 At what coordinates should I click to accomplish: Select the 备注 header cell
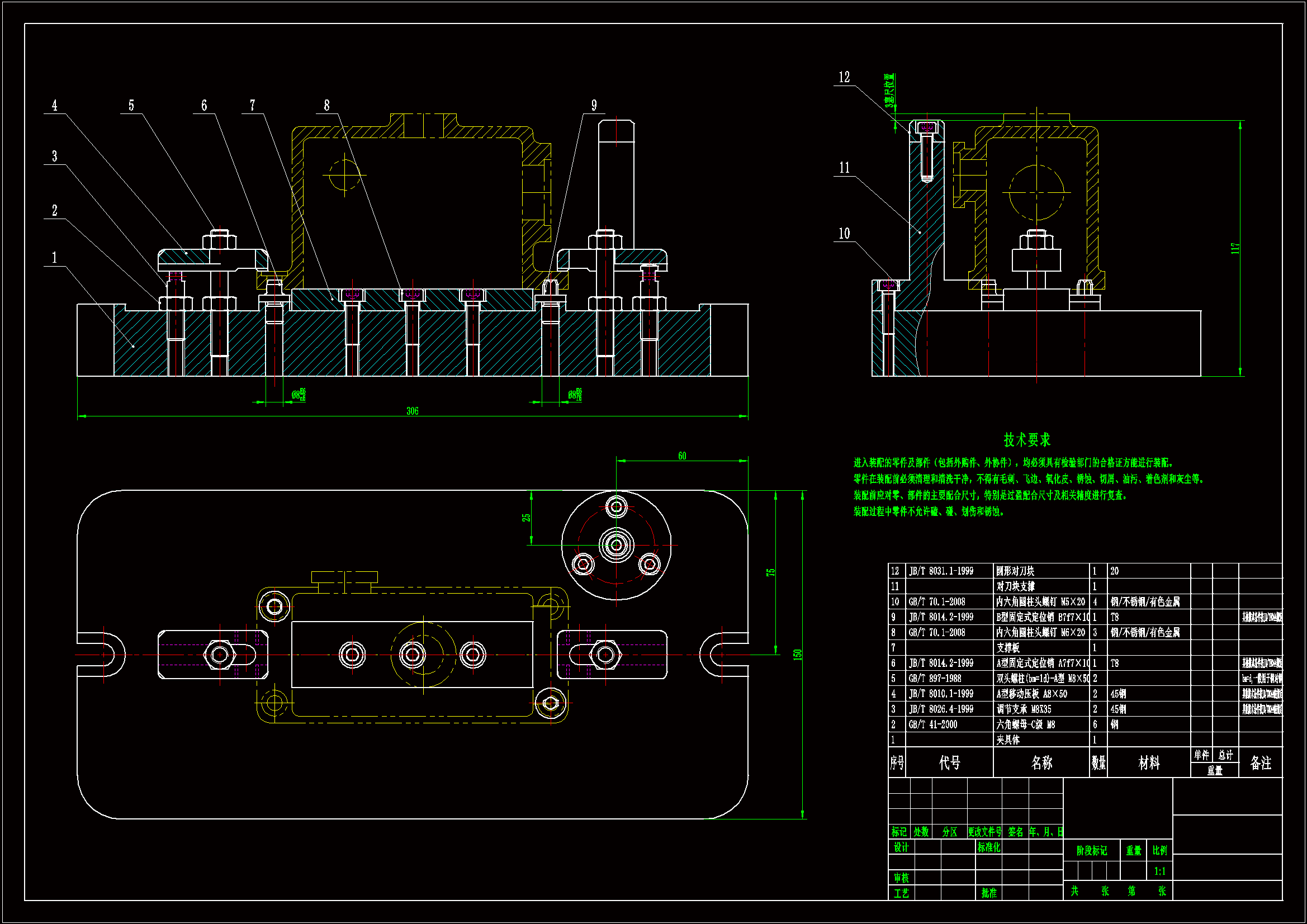tap(1260, 763)
